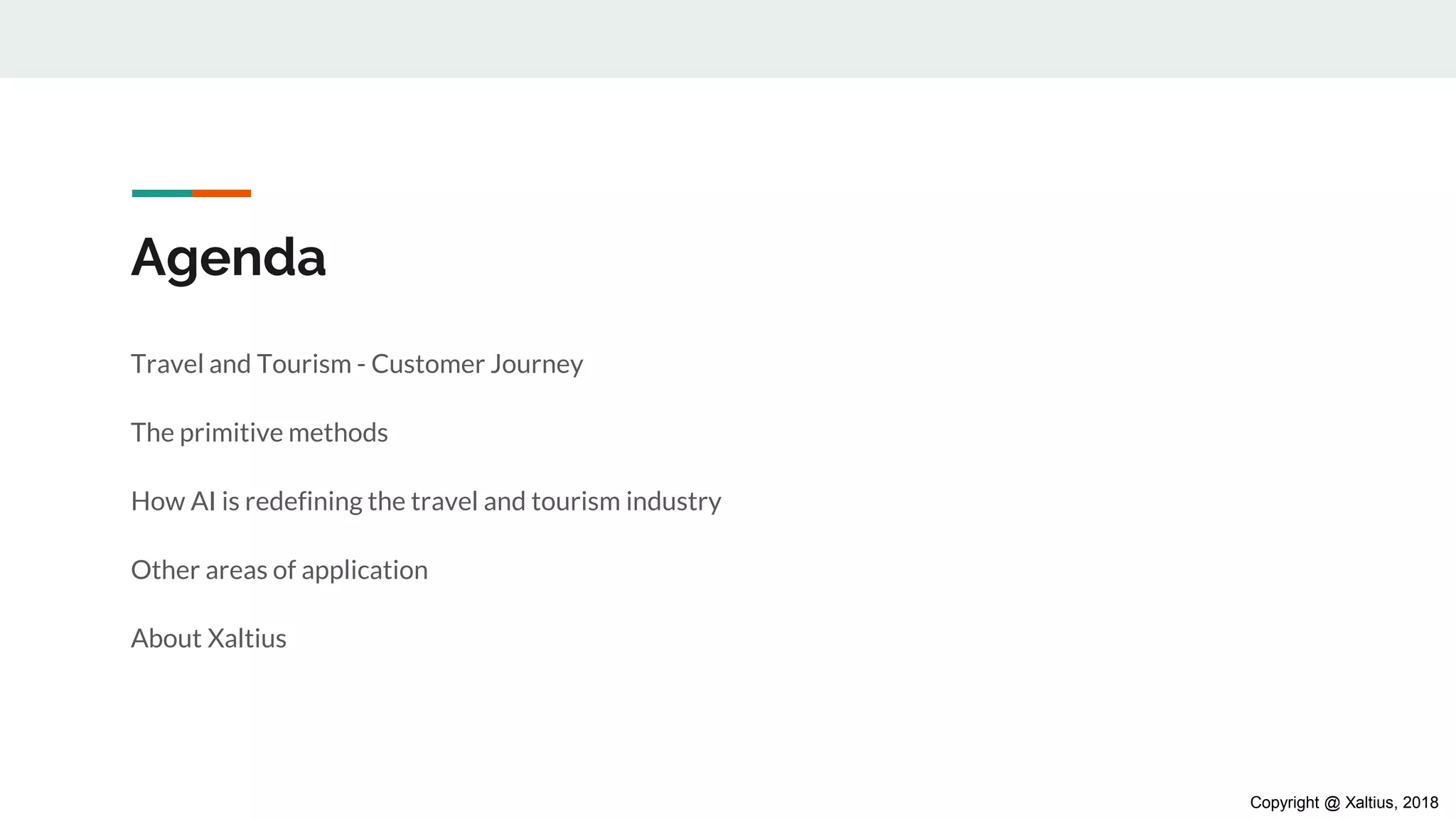Screen dimensions: 1456x819
Task: Click the gray header band
Action: [x=728, y=38]
